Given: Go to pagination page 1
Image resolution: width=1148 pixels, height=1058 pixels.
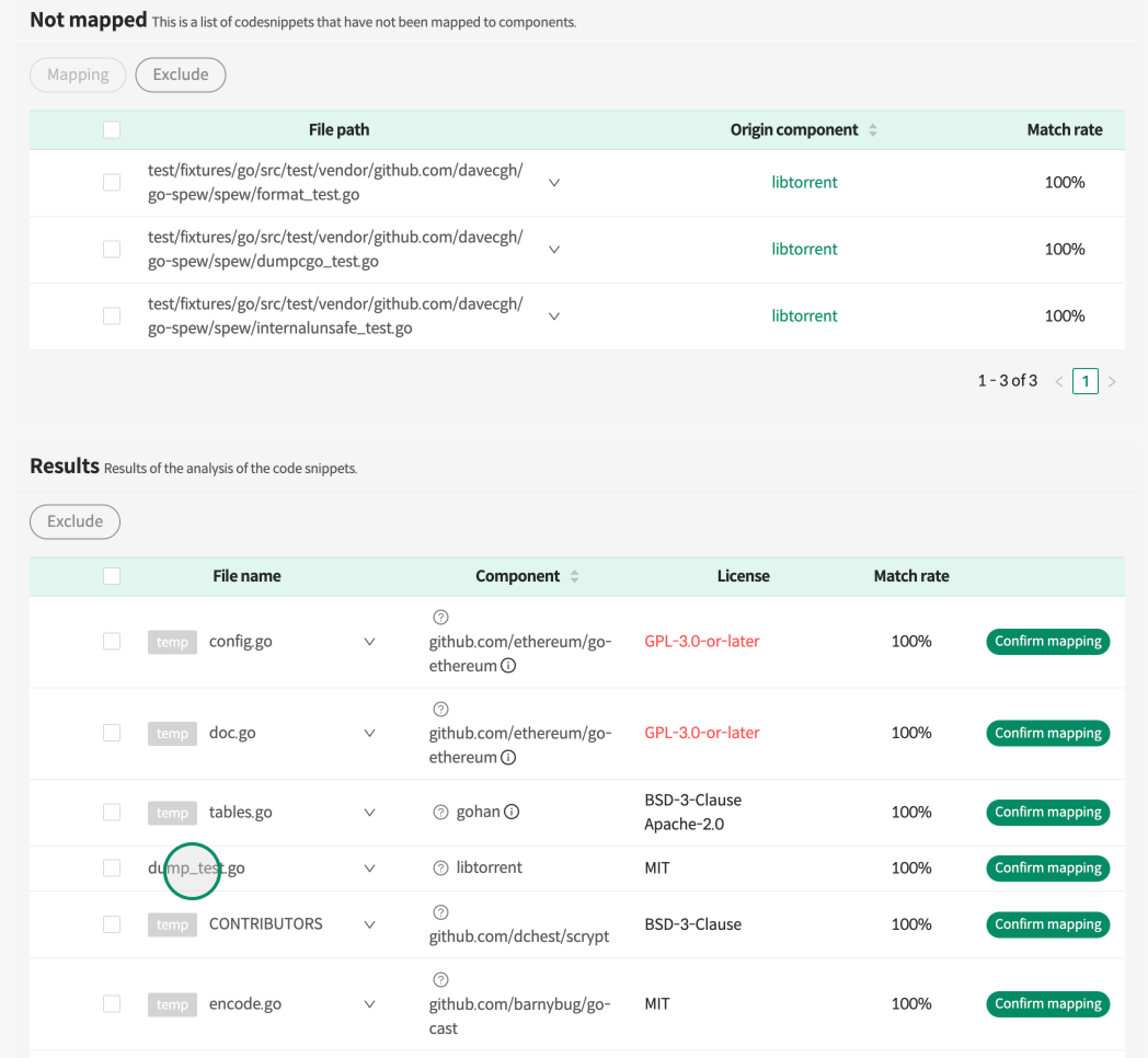Looking at the screenshot, I should tap(1084, 381).
